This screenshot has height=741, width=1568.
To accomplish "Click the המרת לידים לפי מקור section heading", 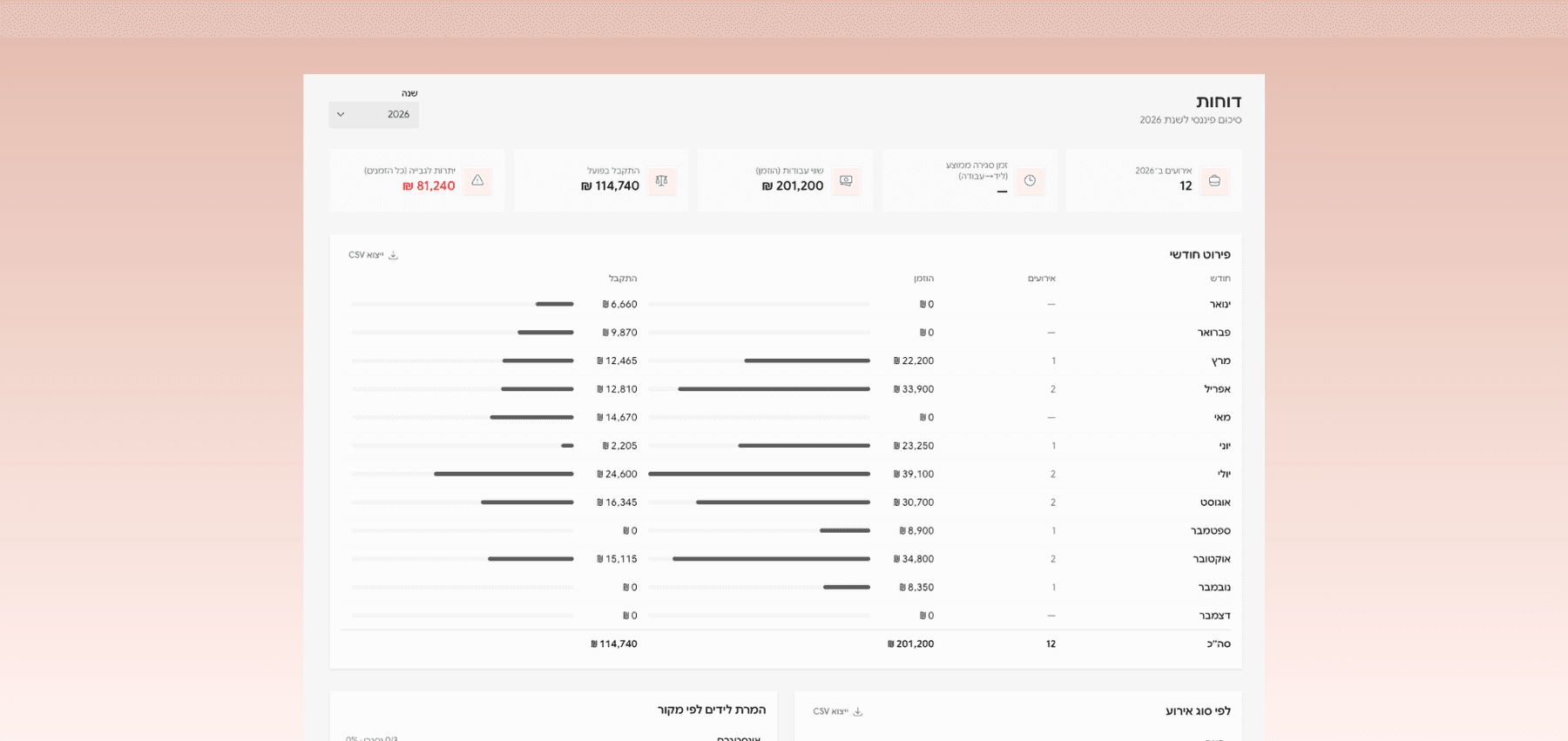I will click(x=712, y=710).
